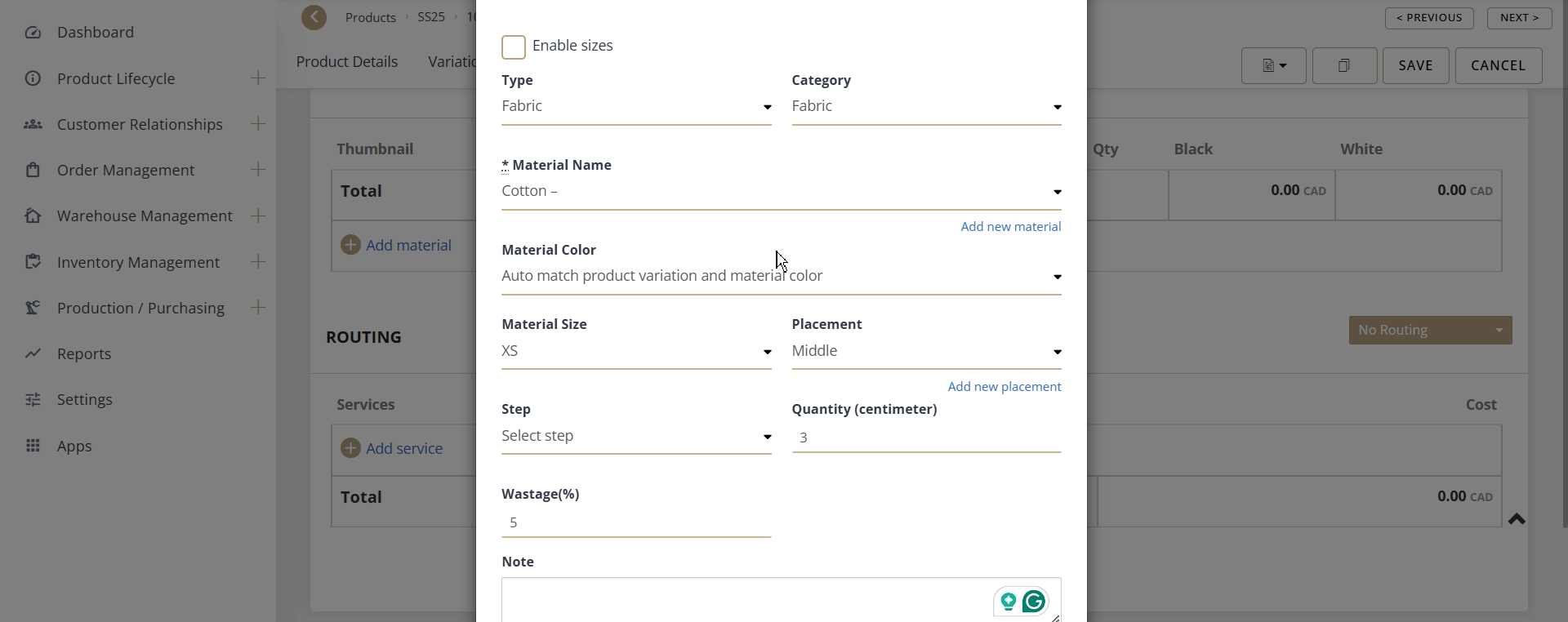Viewport: 1568px width, 622px height.
Task: Open the Type dropdown showing Fabric
Action: [635, 107]
